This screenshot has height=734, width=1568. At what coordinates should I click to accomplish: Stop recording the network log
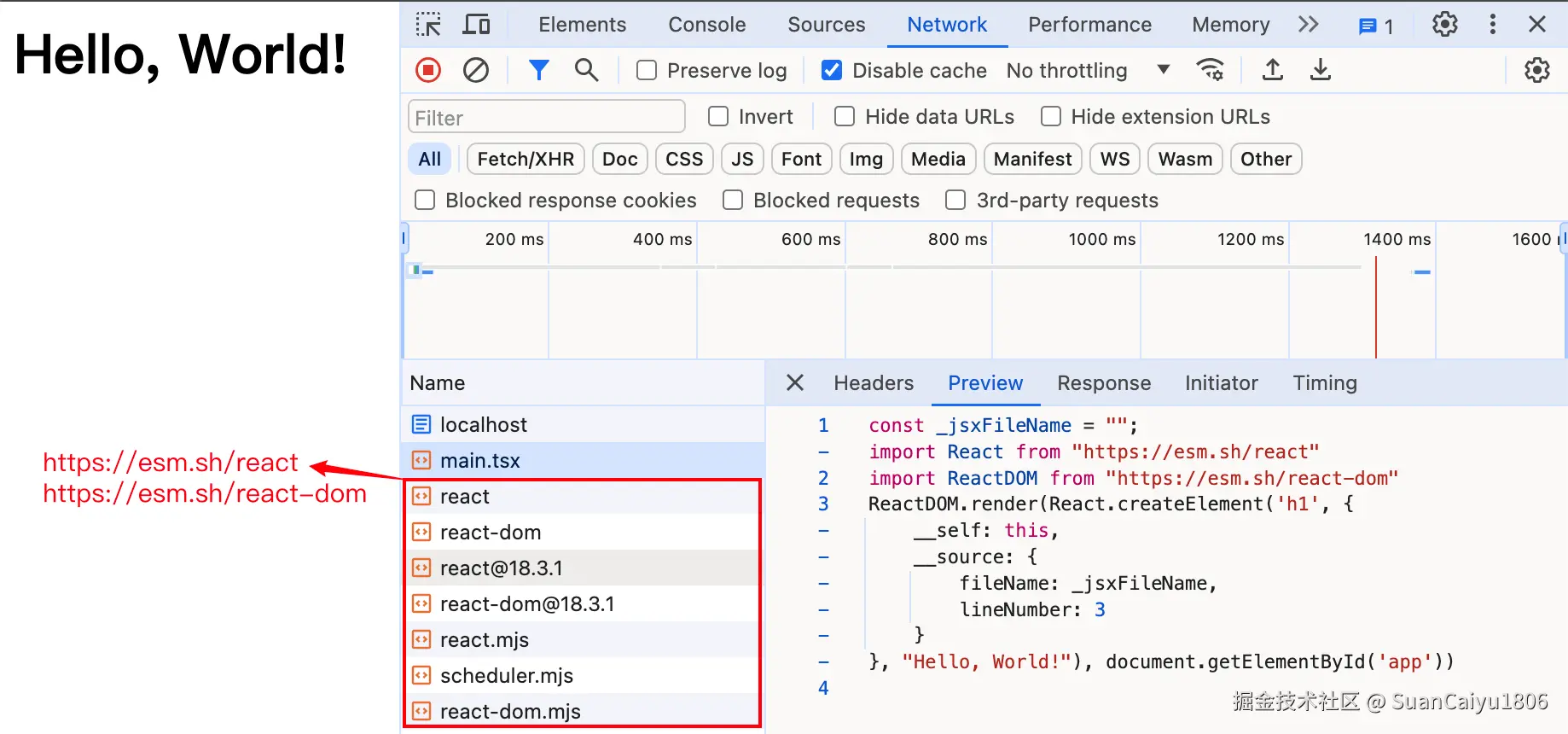[428, 70]
